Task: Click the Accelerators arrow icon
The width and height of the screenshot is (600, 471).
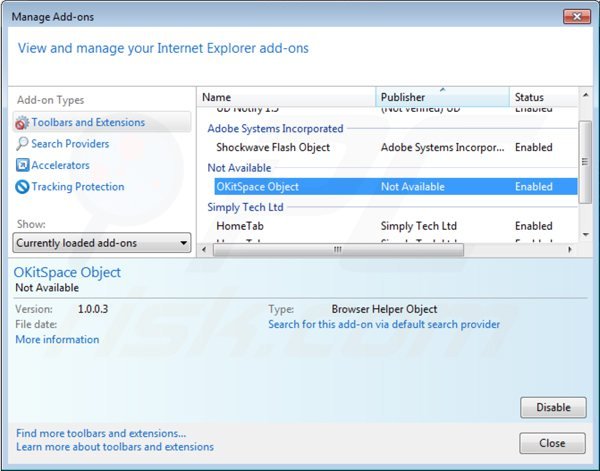Action: pyautogui.click(x=22, y=165)
